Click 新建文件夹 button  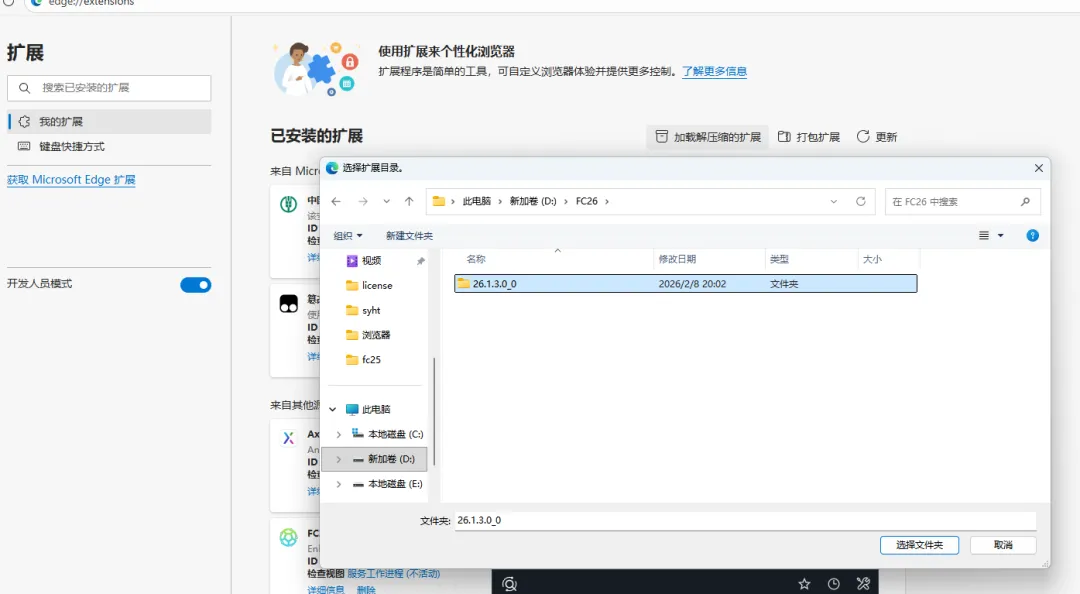409,236
